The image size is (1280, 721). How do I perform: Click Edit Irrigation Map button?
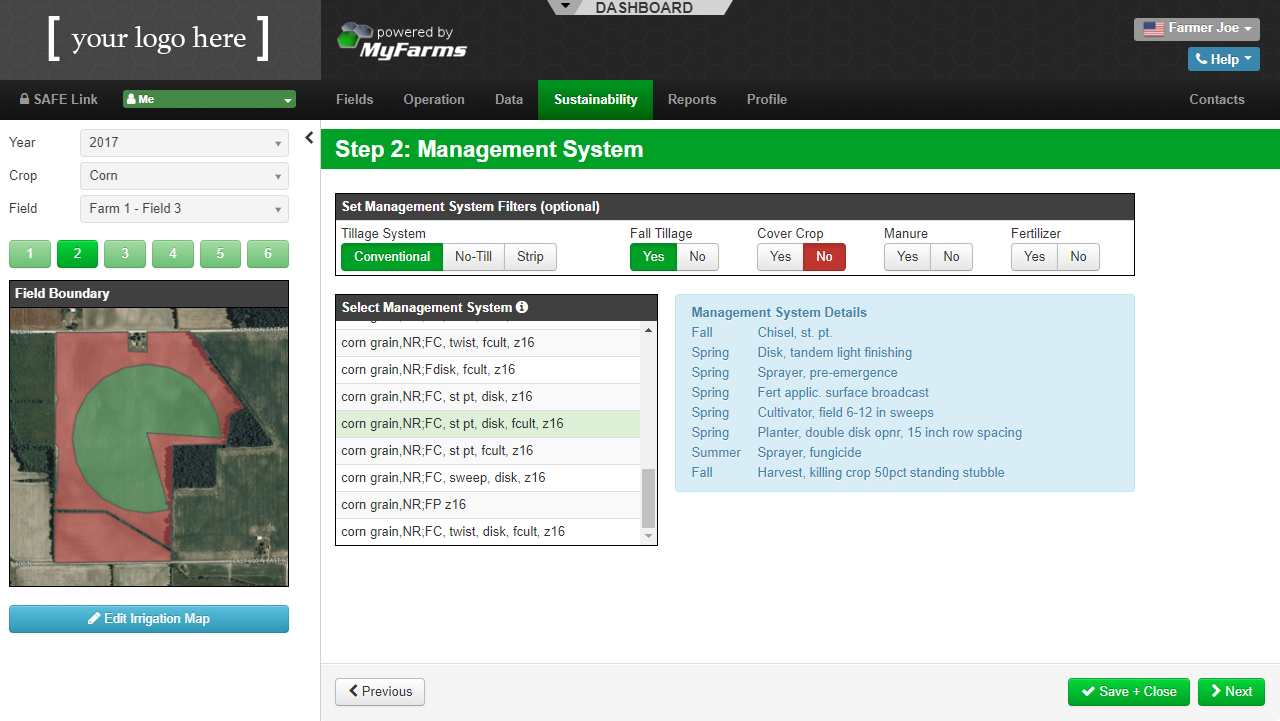(149, 619)
